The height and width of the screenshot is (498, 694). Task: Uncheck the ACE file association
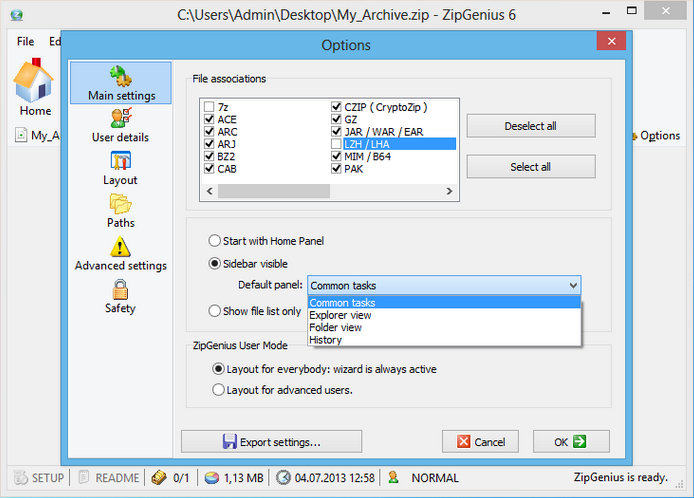[209, 119]
